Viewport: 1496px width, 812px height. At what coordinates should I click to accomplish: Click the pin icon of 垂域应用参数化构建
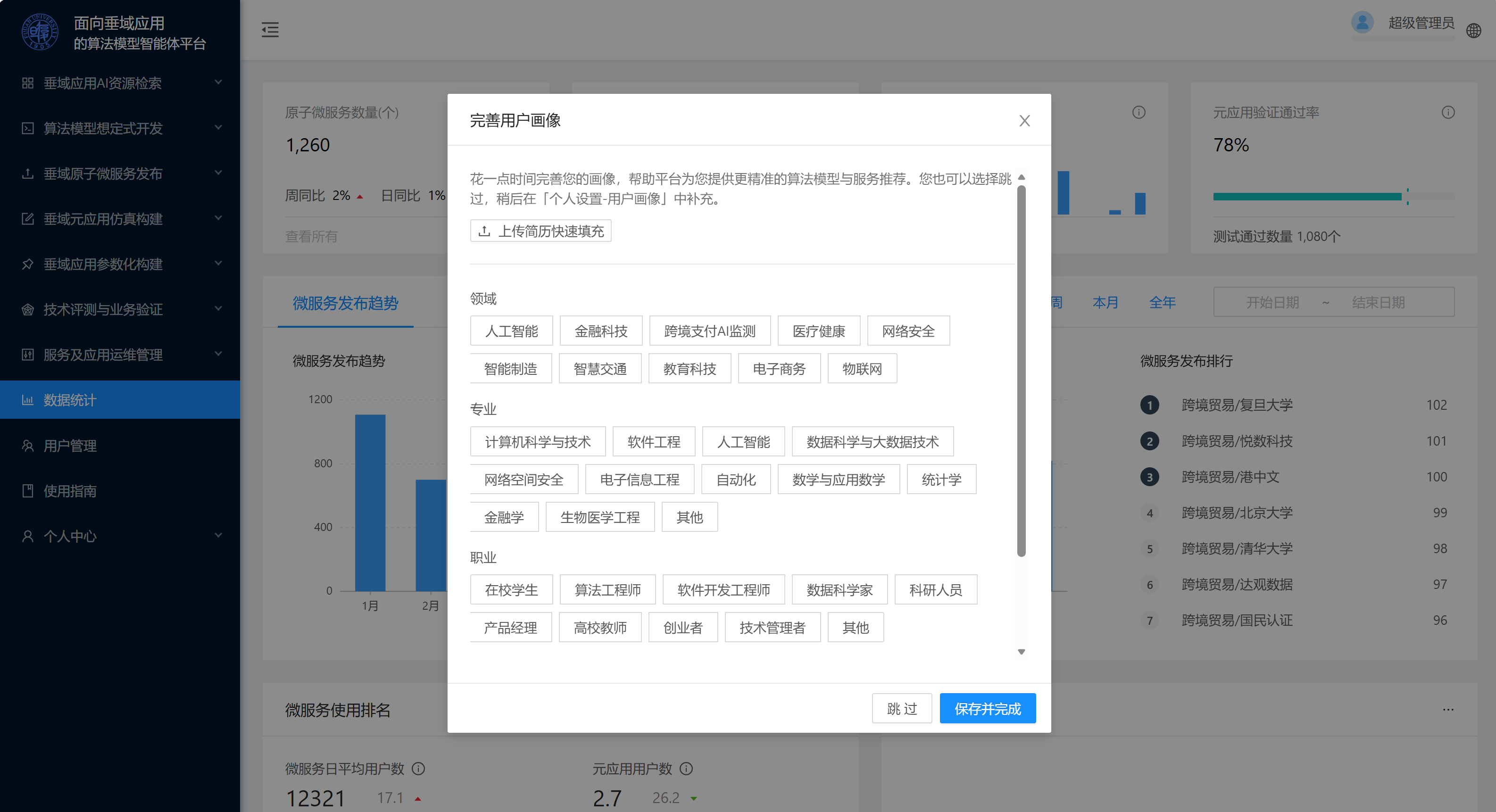[27, 264]
